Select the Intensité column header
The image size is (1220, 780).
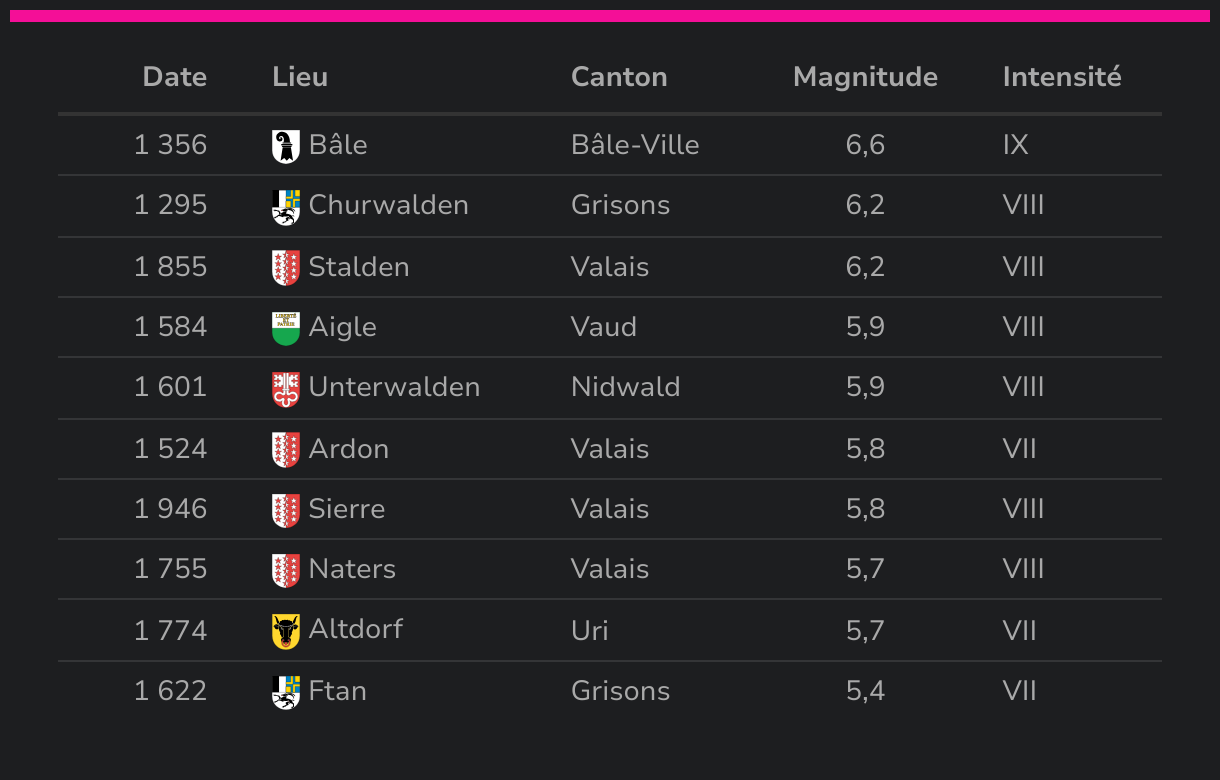click(x=1062, y=77)
